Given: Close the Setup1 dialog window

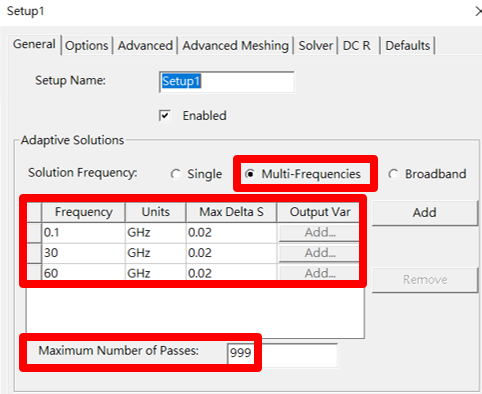Looking at the screenshot, I should point(478,12).
